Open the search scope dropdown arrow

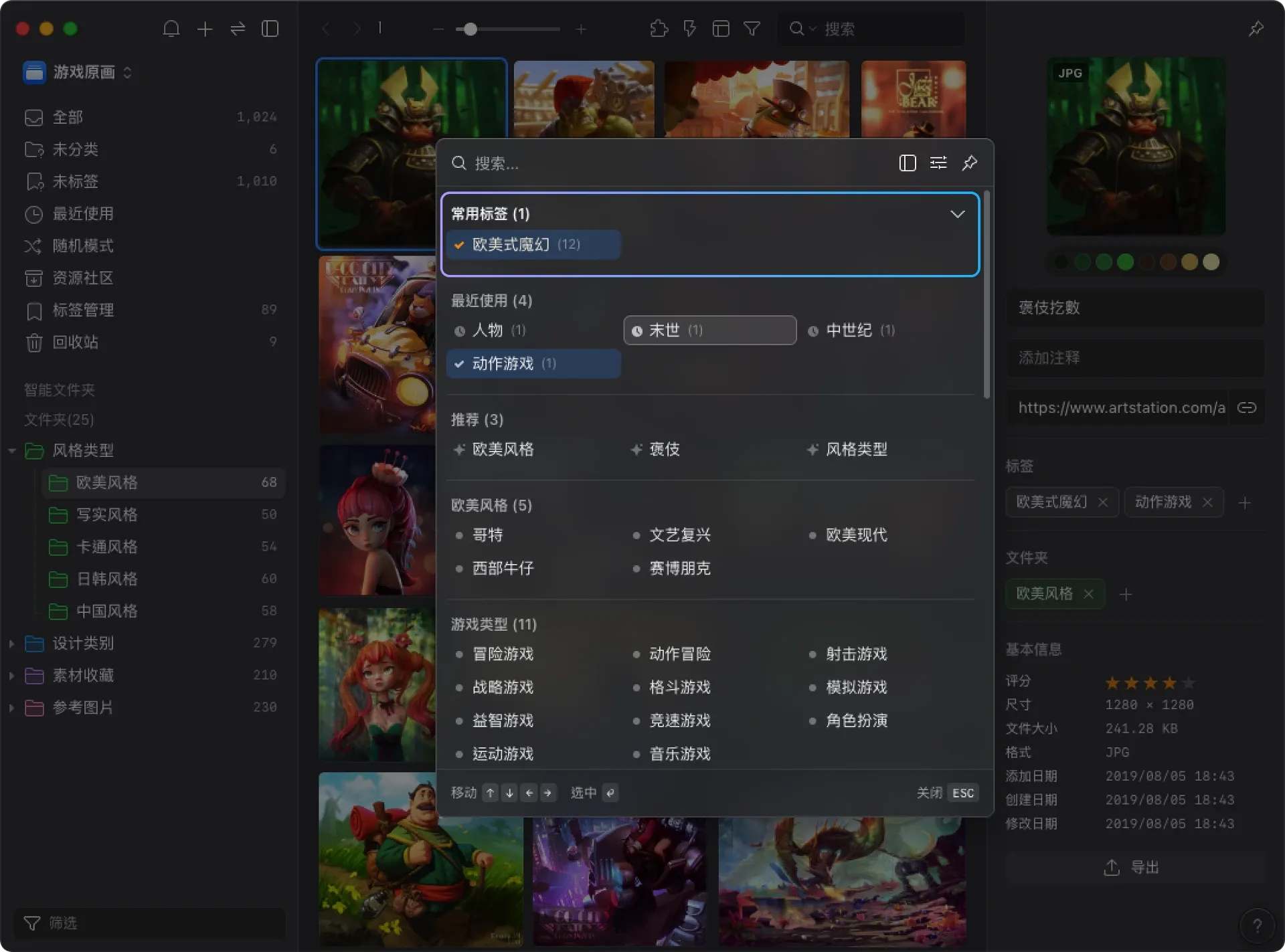[x=812, y=29]
